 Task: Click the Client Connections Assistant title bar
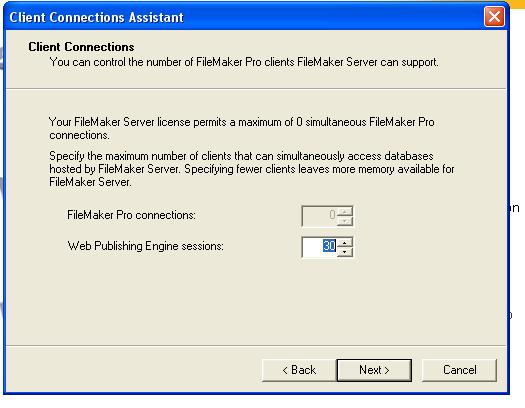(244, 17)
